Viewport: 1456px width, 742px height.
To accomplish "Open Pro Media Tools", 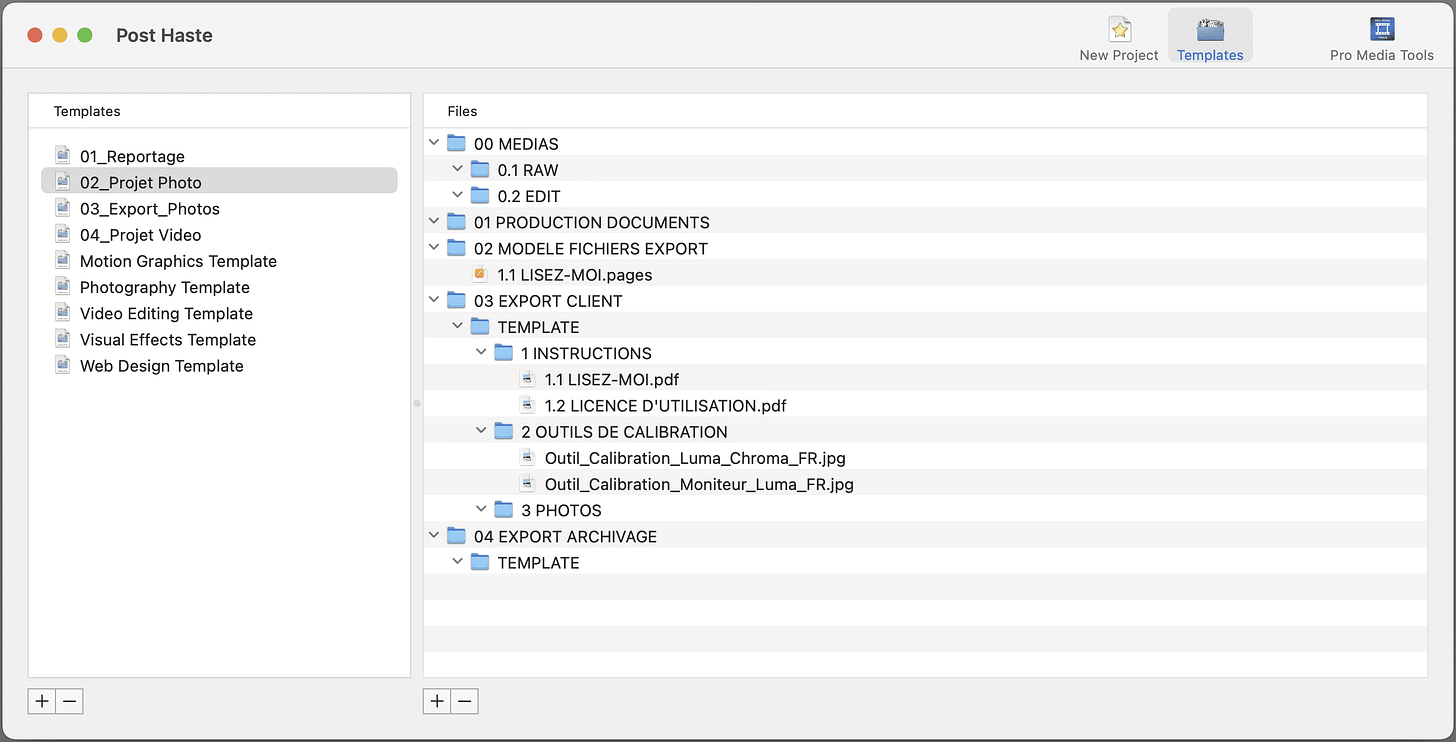I will [1382, 38].
